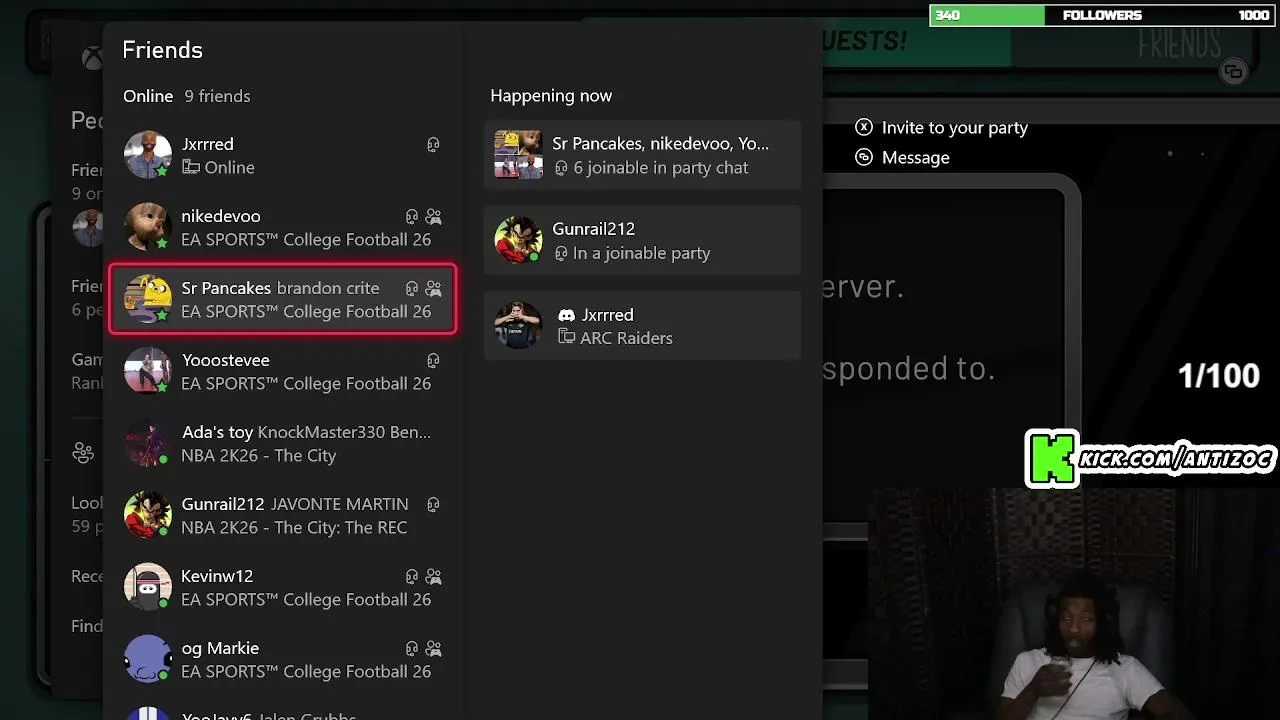
Task: Click nikedevoo's avatar picture
Action: pos(148,227)
